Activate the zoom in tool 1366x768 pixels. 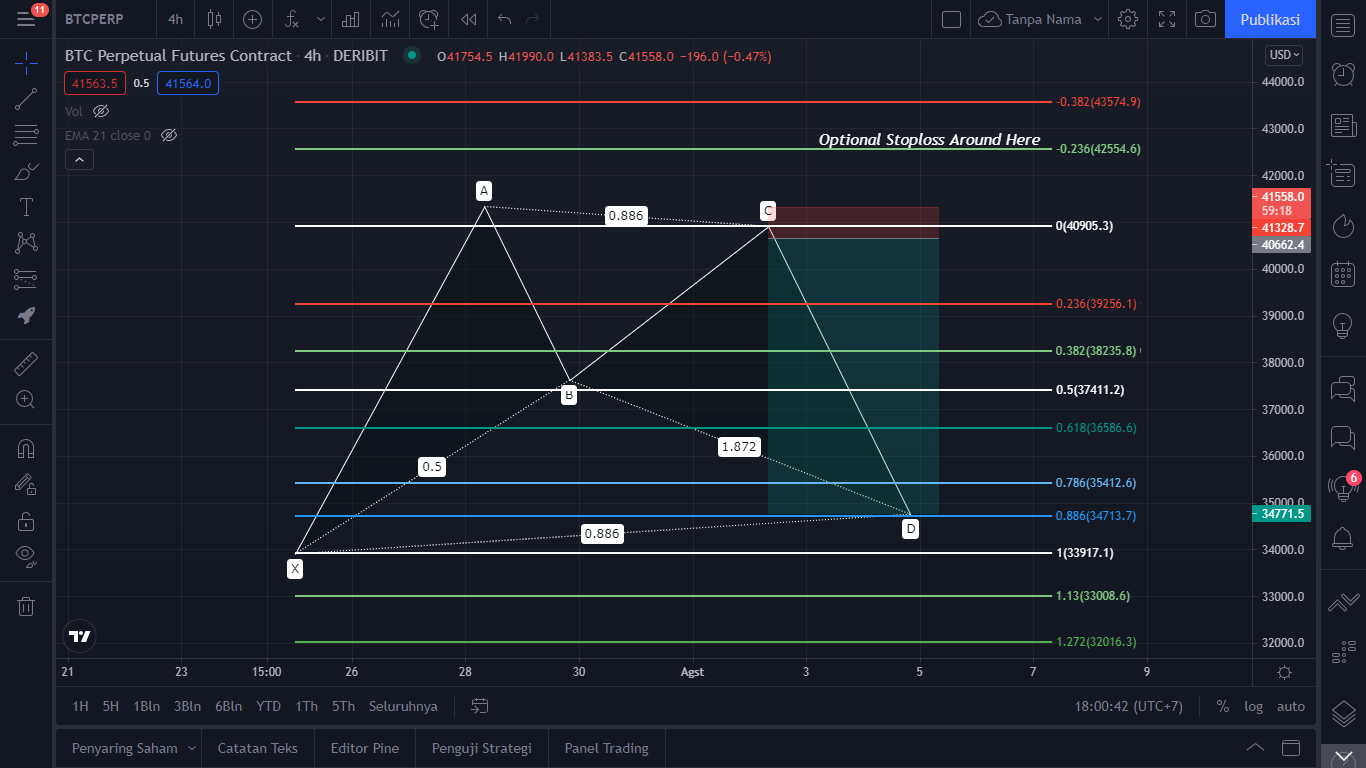pos(26,399)
